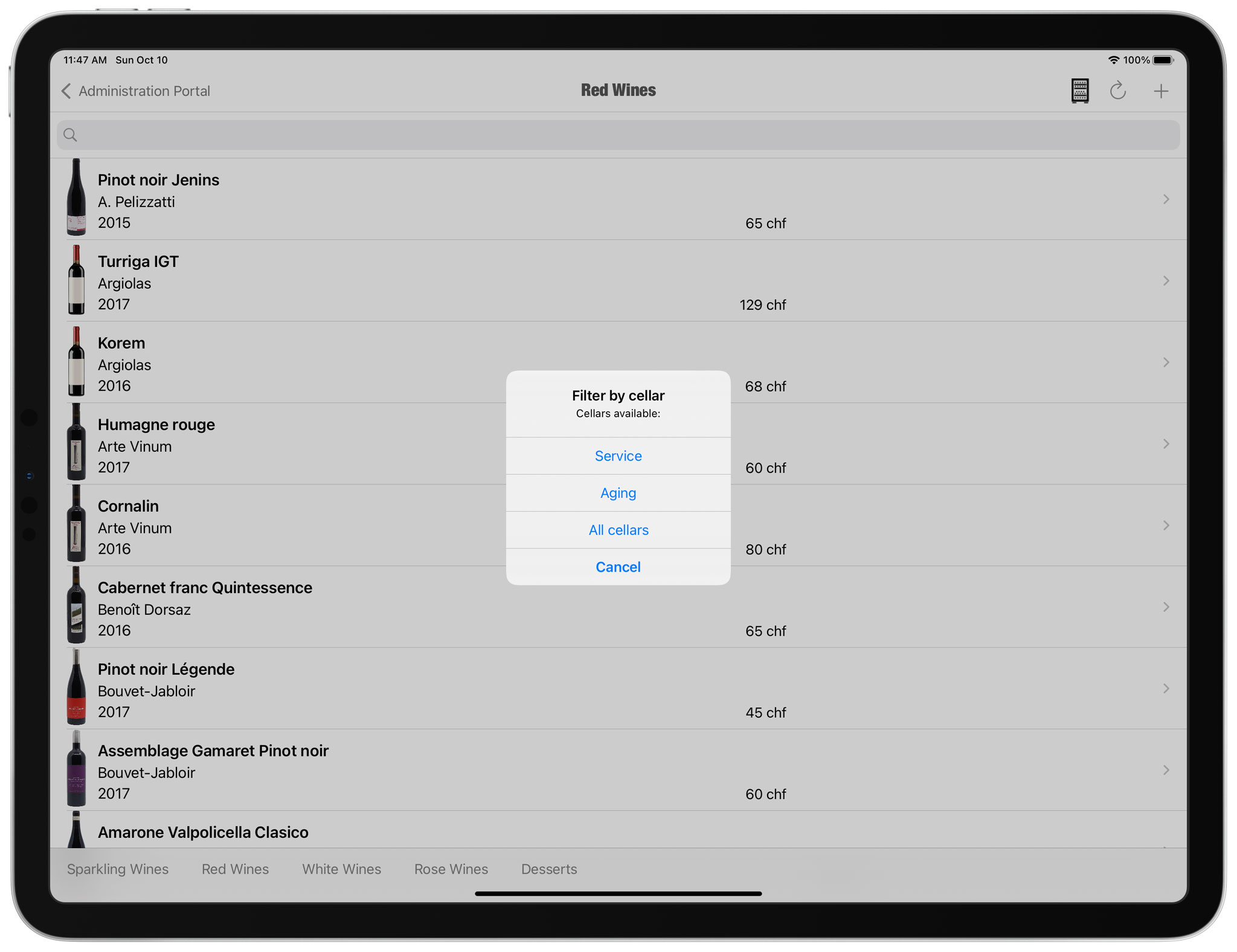
Task: Select the Aging cellar option
Action: click(x=618, y=493)
